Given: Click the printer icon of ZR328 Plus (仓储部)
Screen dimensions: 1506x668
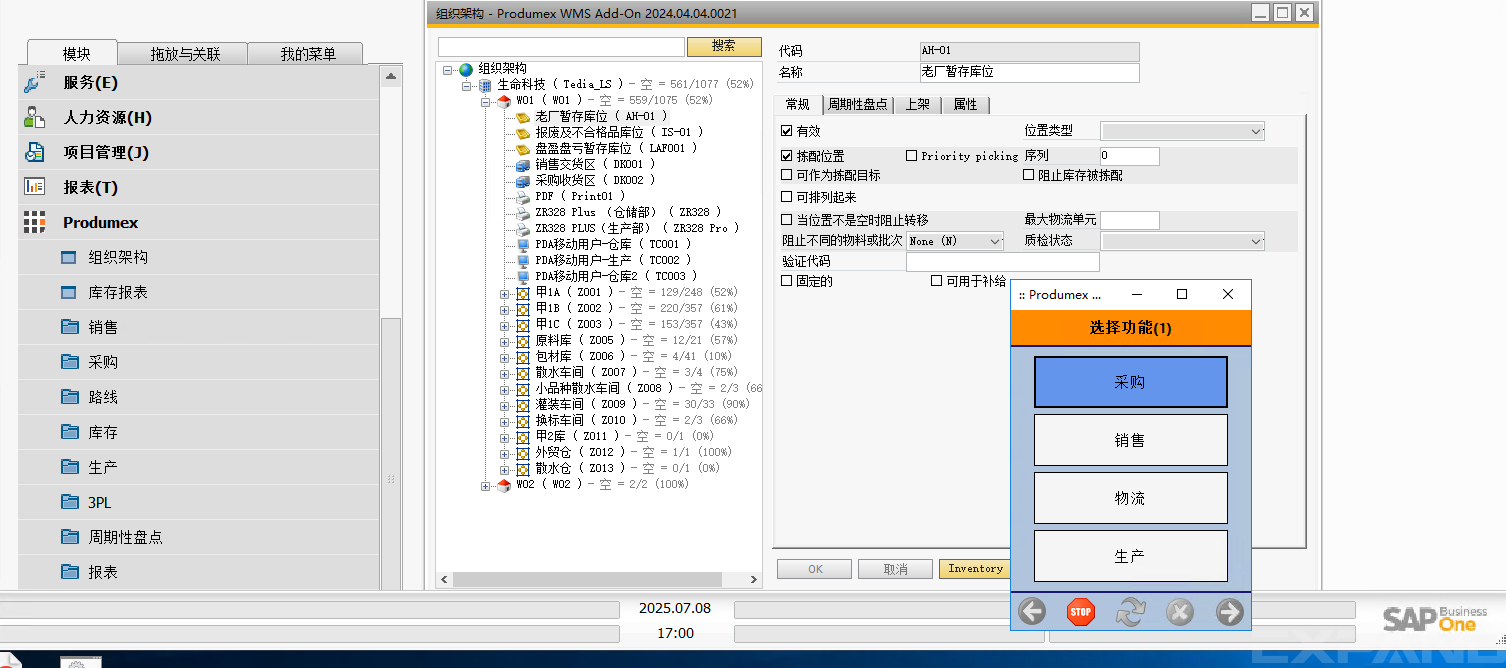Looking at the screenshot, I should point(523,213).
